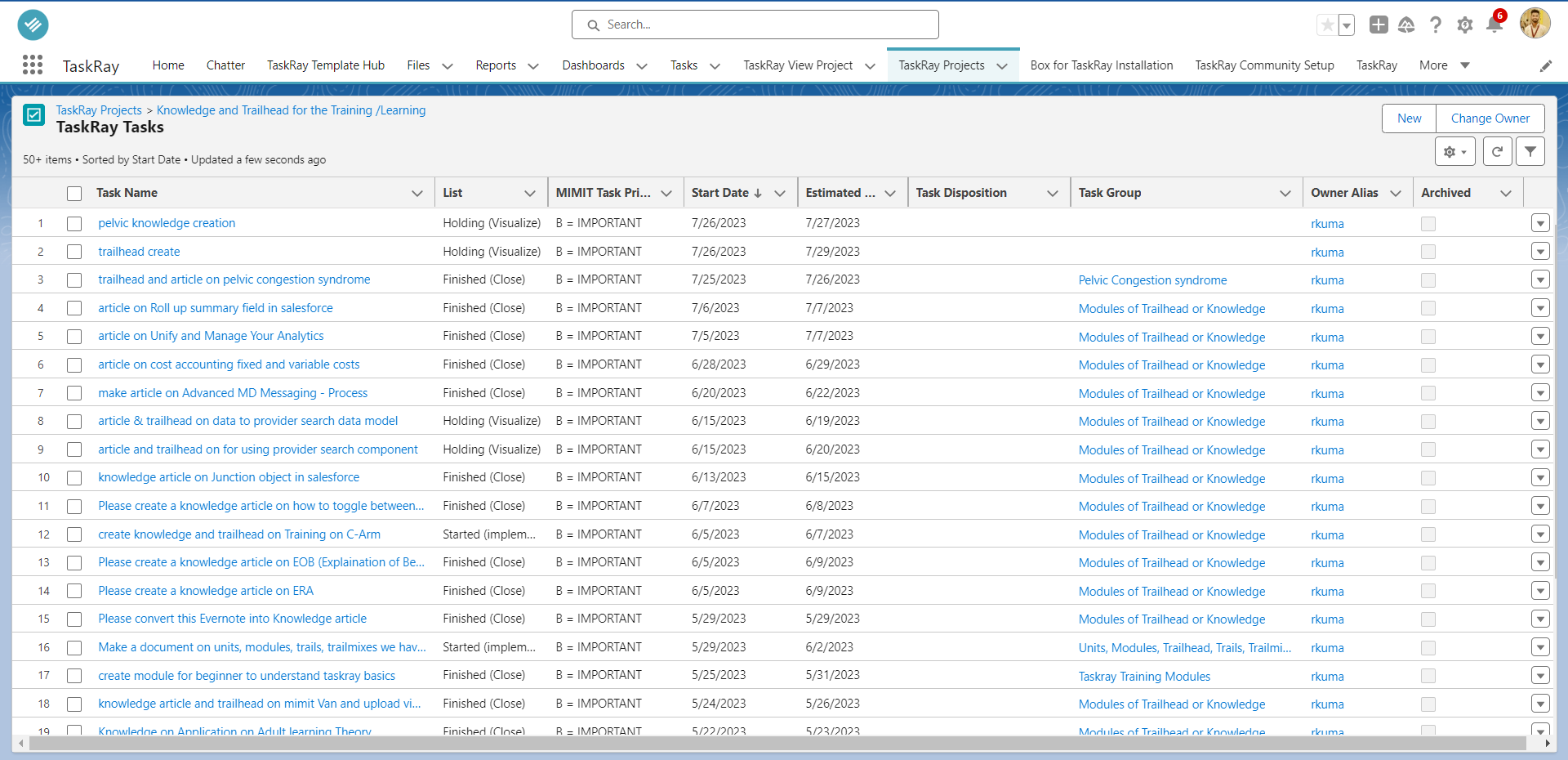
Task: Open the 'Pelvic Congestion syndrome' task group link
Action: coord(1152,279)
